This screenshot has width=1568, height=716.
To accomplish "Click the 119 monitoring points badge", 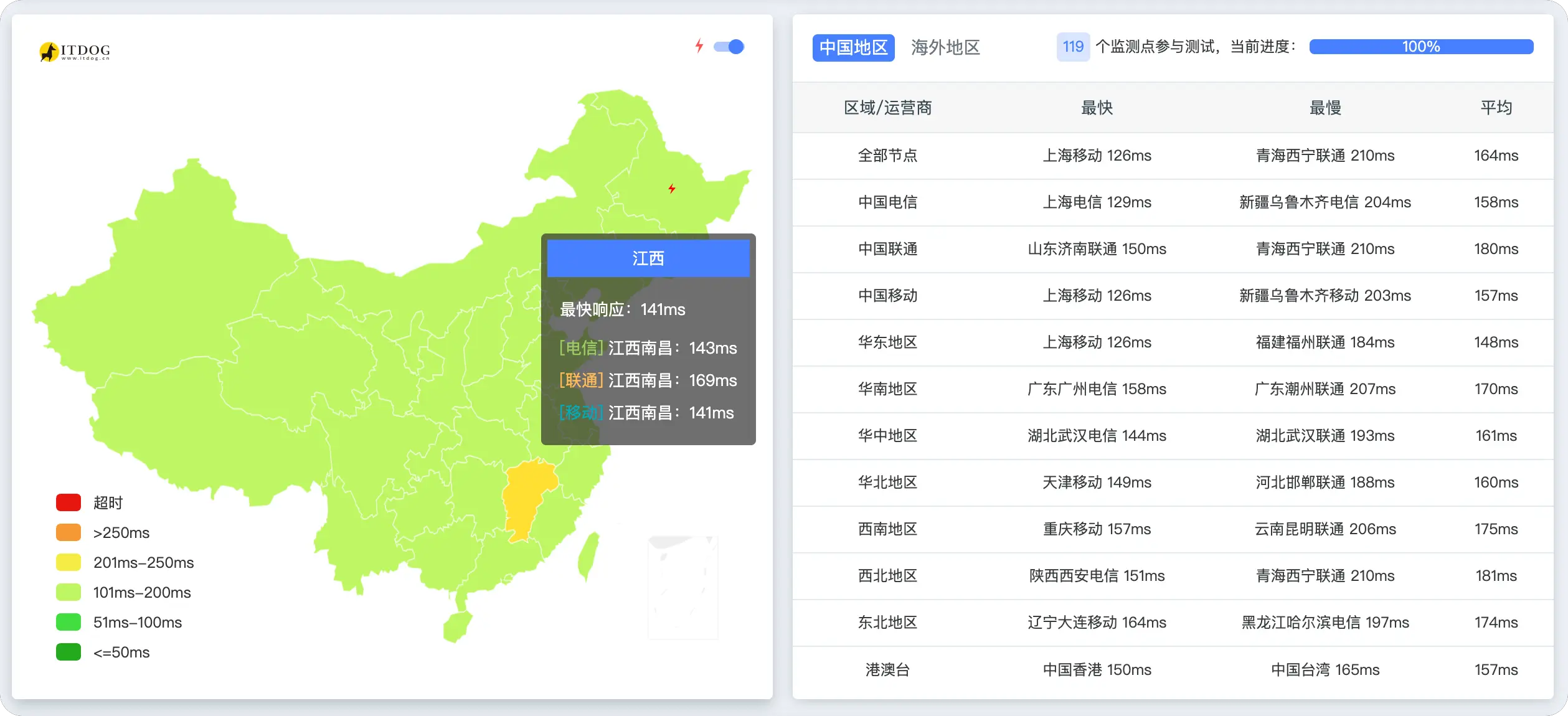I will 1073,47.
